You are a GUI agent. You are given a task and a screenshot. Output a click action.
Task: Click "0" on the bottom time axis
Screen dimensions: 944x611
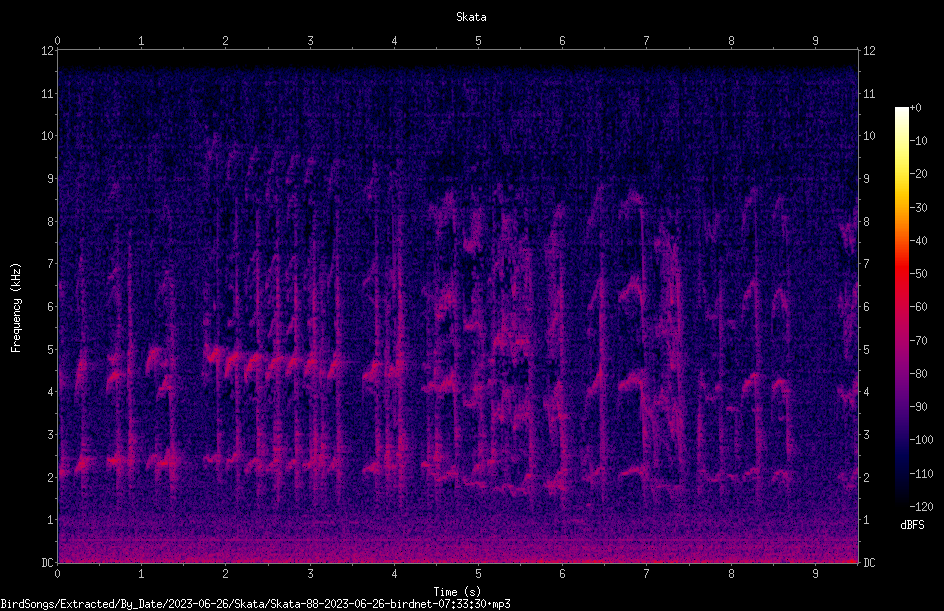coord(57,574)
